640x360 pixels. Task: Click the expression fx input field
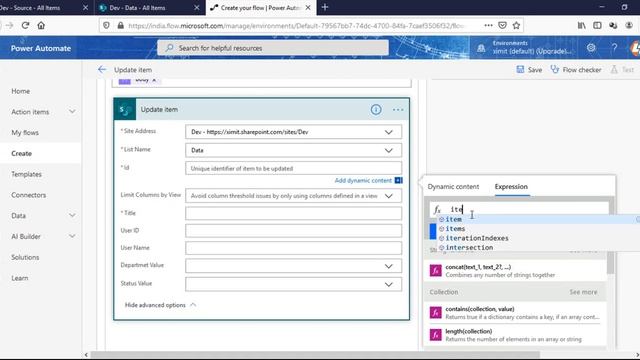(x=518, y=209)
